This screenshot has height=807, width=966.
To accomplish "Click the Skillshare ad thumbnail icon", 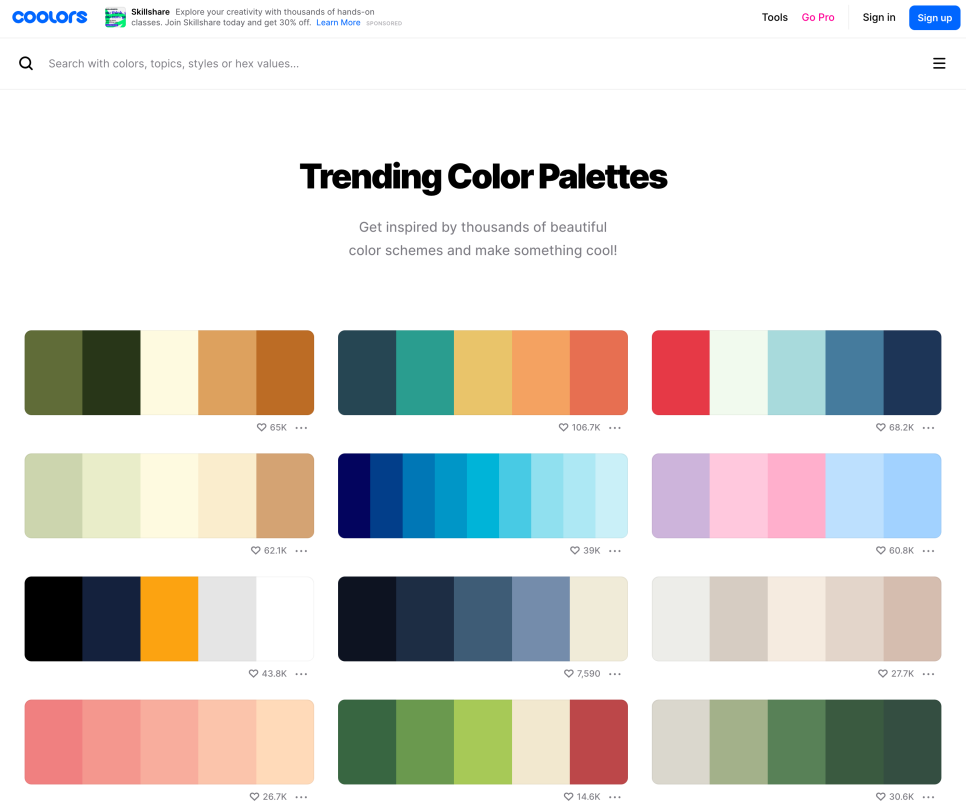I will pyautogui.click(x=115, y=17).
